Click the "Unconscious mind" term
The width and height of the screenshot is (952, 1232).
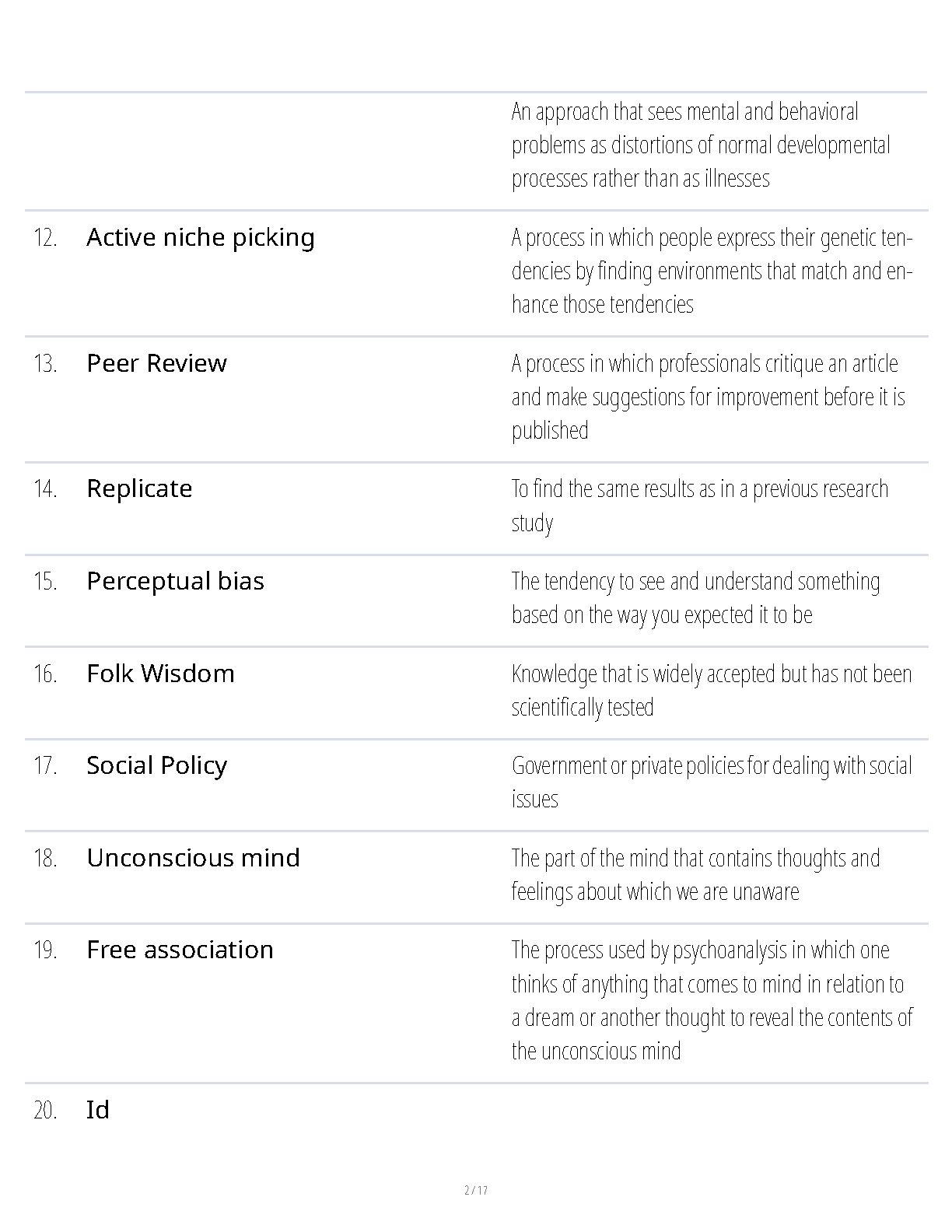click(x=193, y=858)
